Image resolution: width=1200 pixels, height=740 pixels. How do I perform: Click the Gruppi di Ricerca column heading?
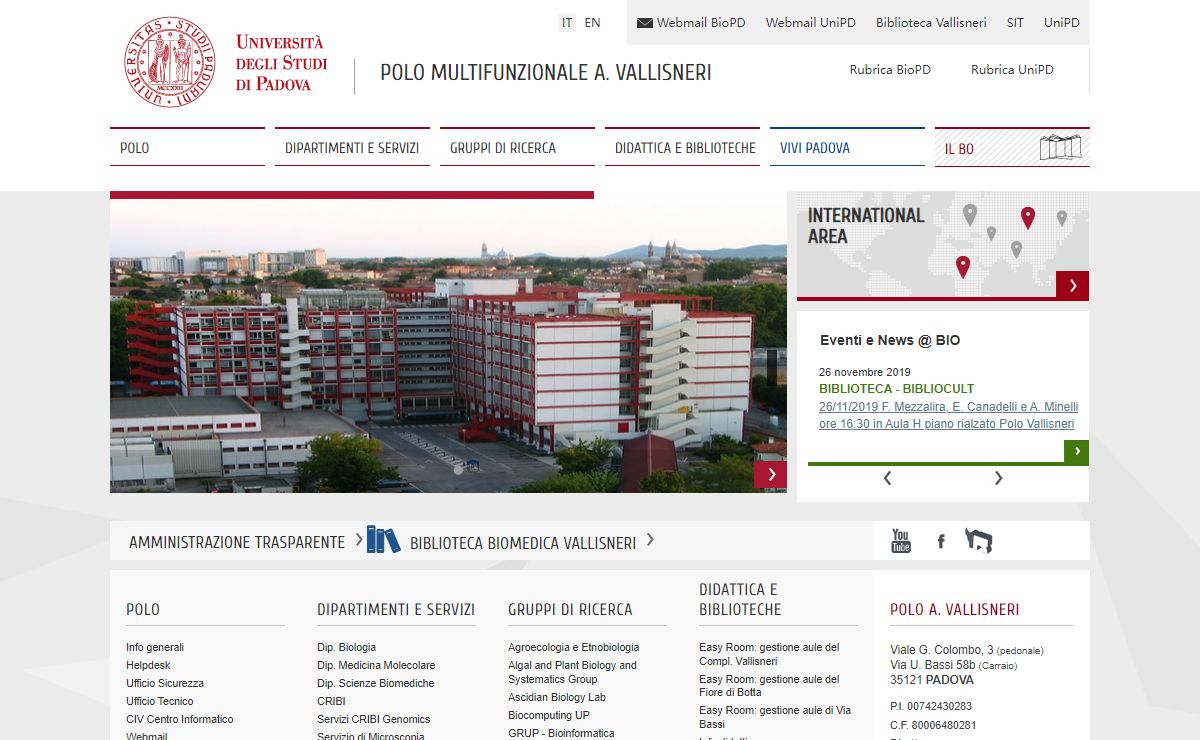click(570, 609)
